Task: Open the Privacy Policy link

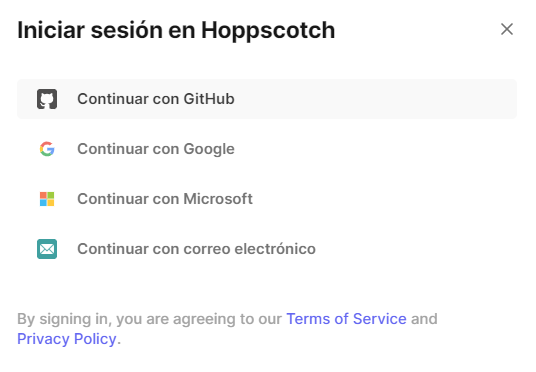Action: [67, 339]
